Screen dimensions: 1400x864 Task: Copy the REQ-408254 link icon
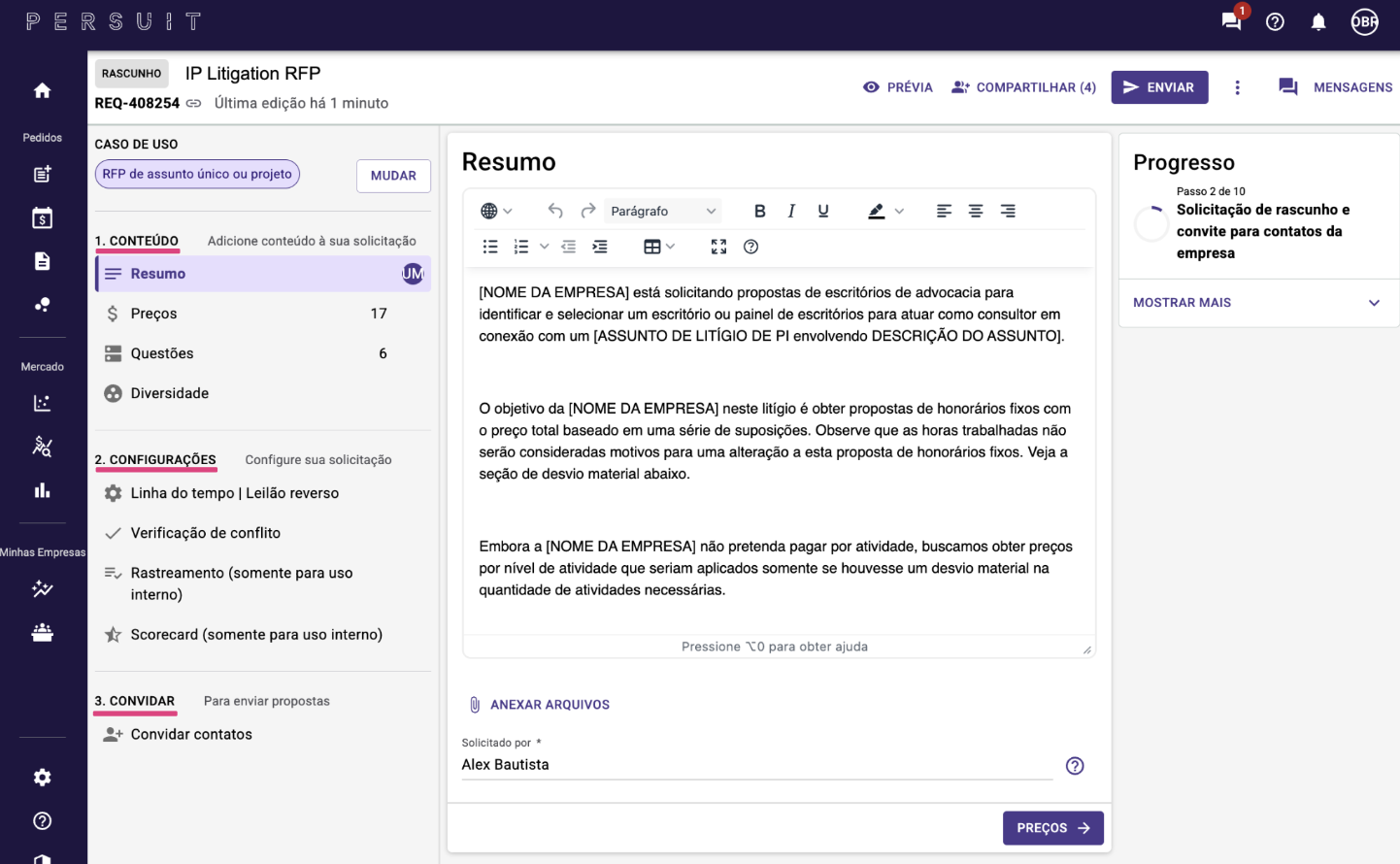click(194, 103)
